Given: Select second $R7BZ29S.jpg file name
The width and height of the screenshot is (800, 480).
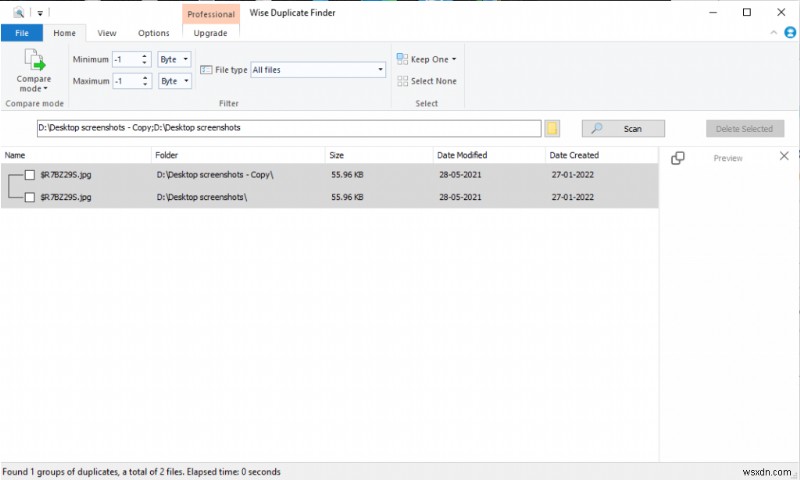Looking at the screenshot, I should pyautogui.click(x=66, y=197).
